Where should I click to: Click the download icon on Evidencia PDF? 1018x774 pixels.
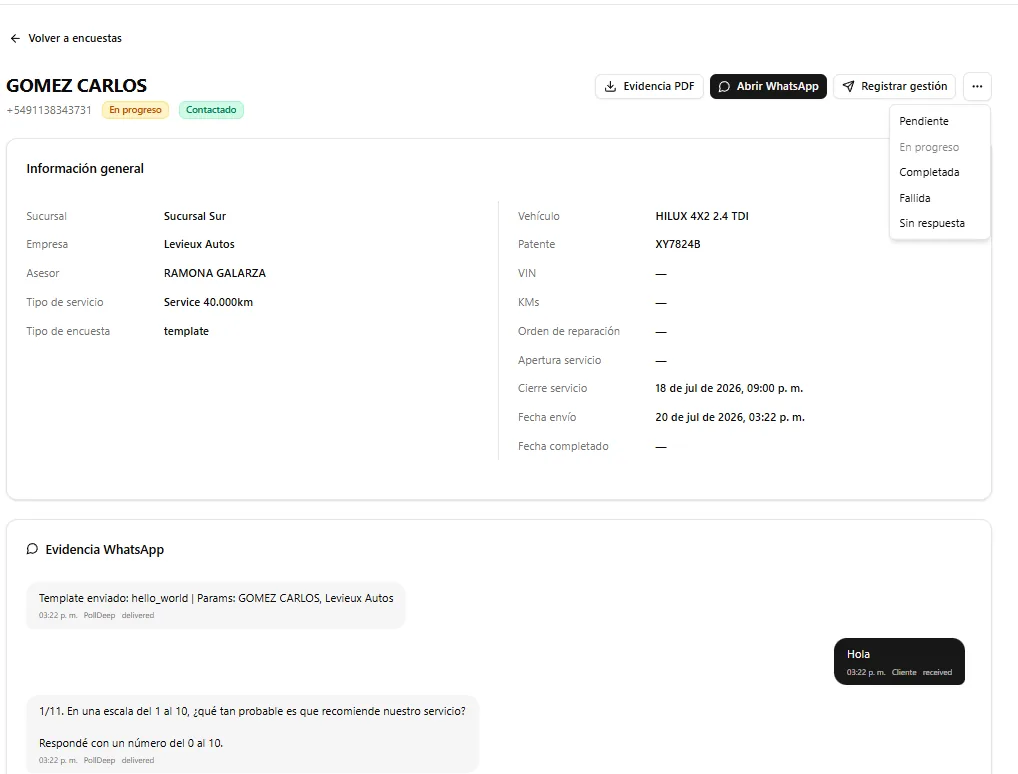(x=610, y=86)
